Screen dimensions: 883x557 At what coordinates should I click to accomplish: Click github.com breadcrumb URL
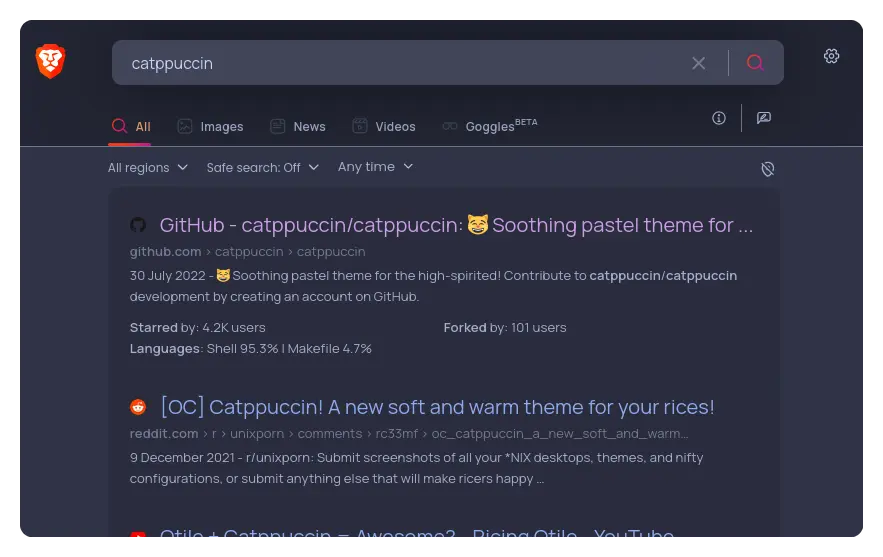(x=247, y=252)
